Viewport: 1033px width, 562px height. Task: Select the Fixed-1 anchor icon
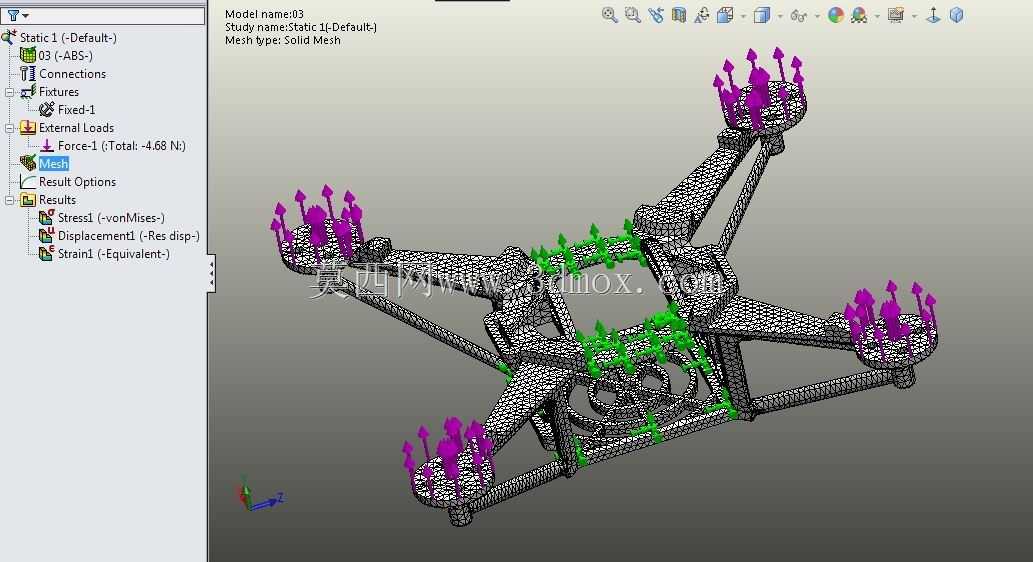[x=47, y=109]
